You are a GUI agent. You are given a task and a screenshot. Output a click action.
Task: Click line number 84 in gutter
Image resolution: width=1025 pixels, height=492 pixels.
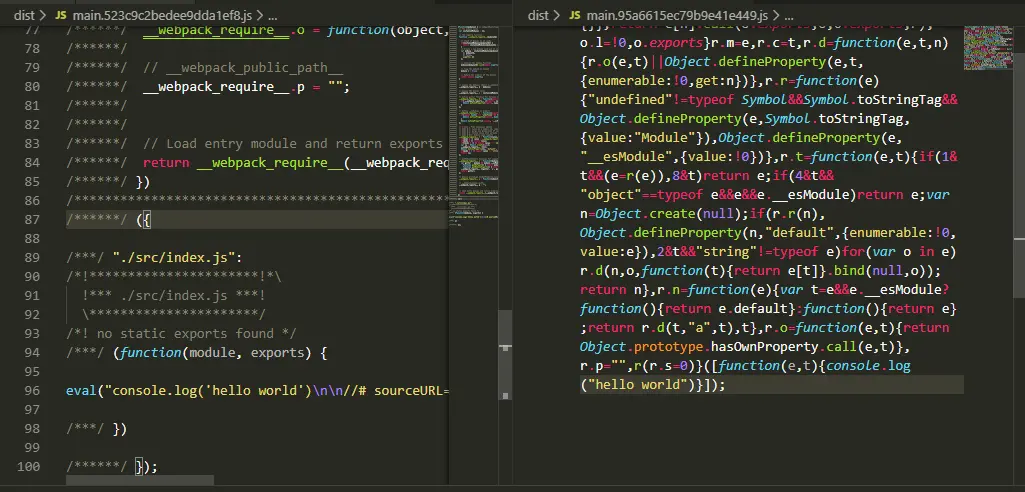[33, 163]
